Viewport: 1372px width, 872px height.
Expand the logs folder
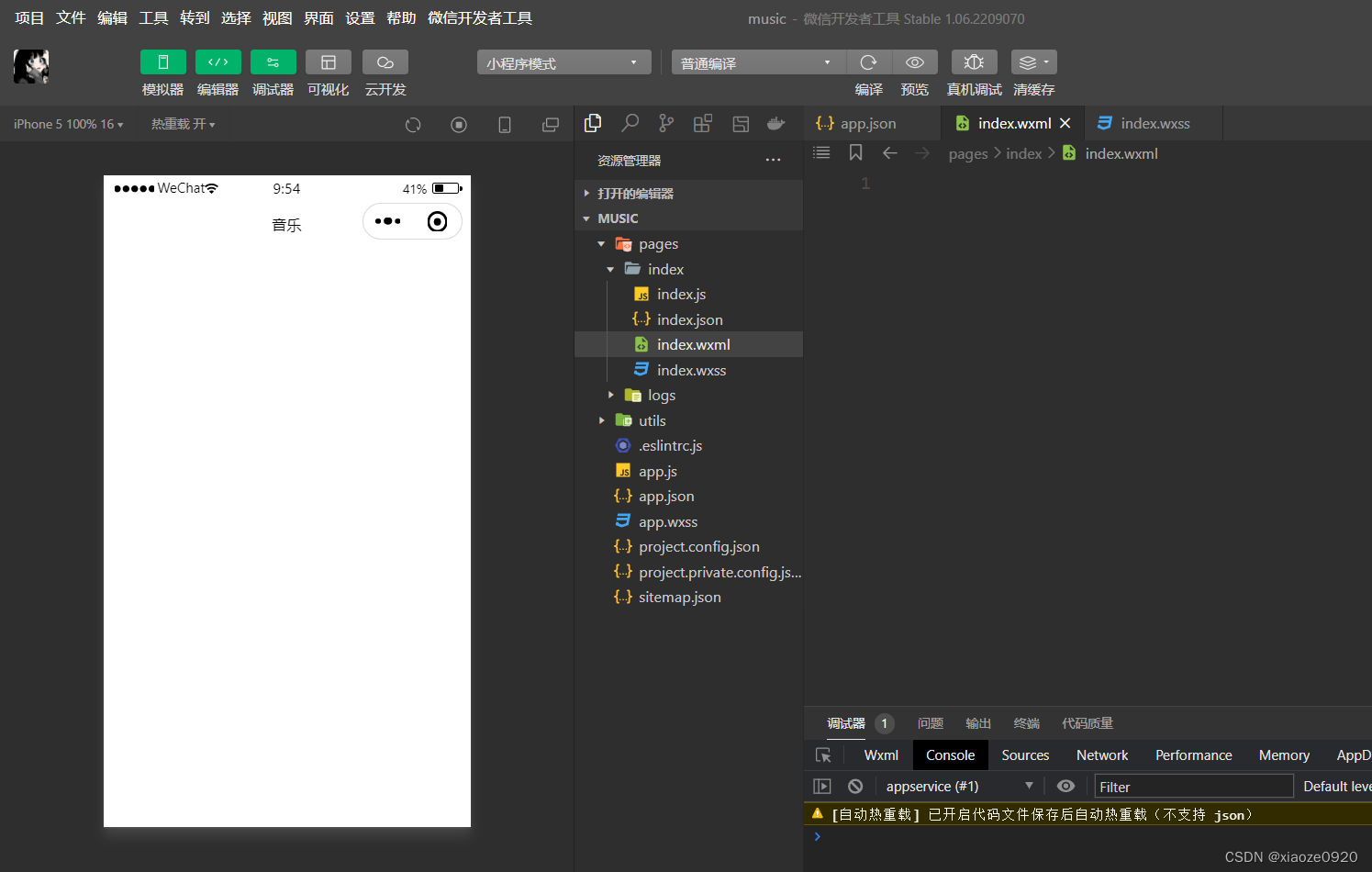688,396
